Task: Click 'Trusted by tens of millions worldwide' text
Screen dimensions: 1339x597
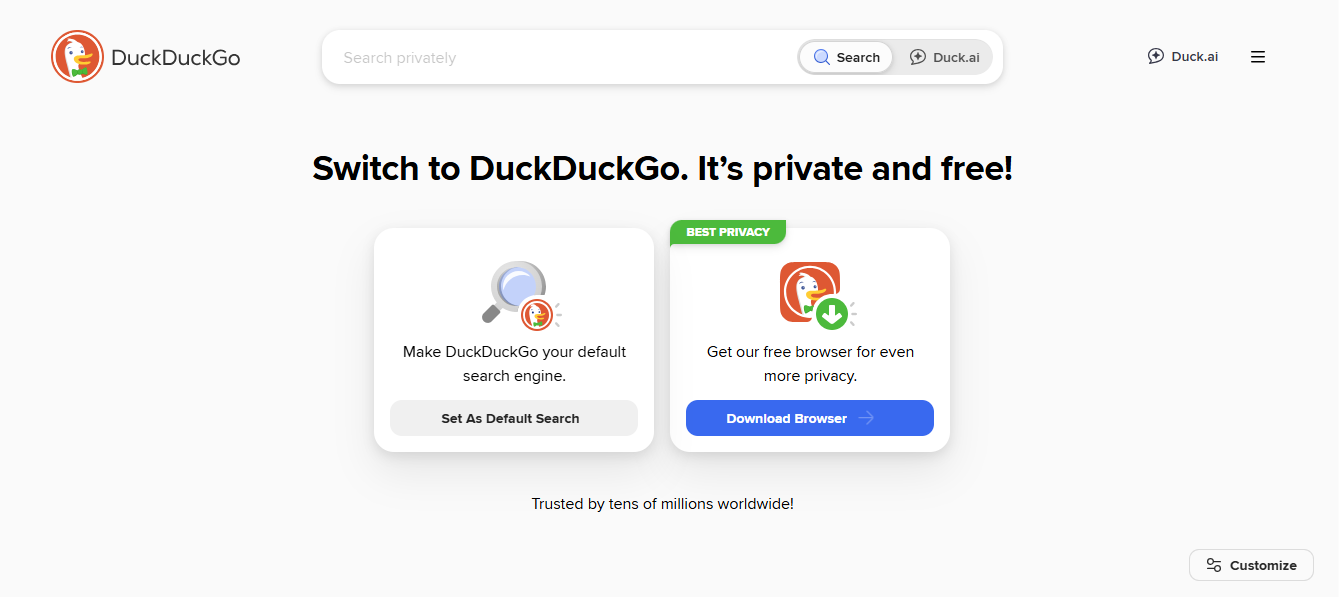Action: coord(662,504)
